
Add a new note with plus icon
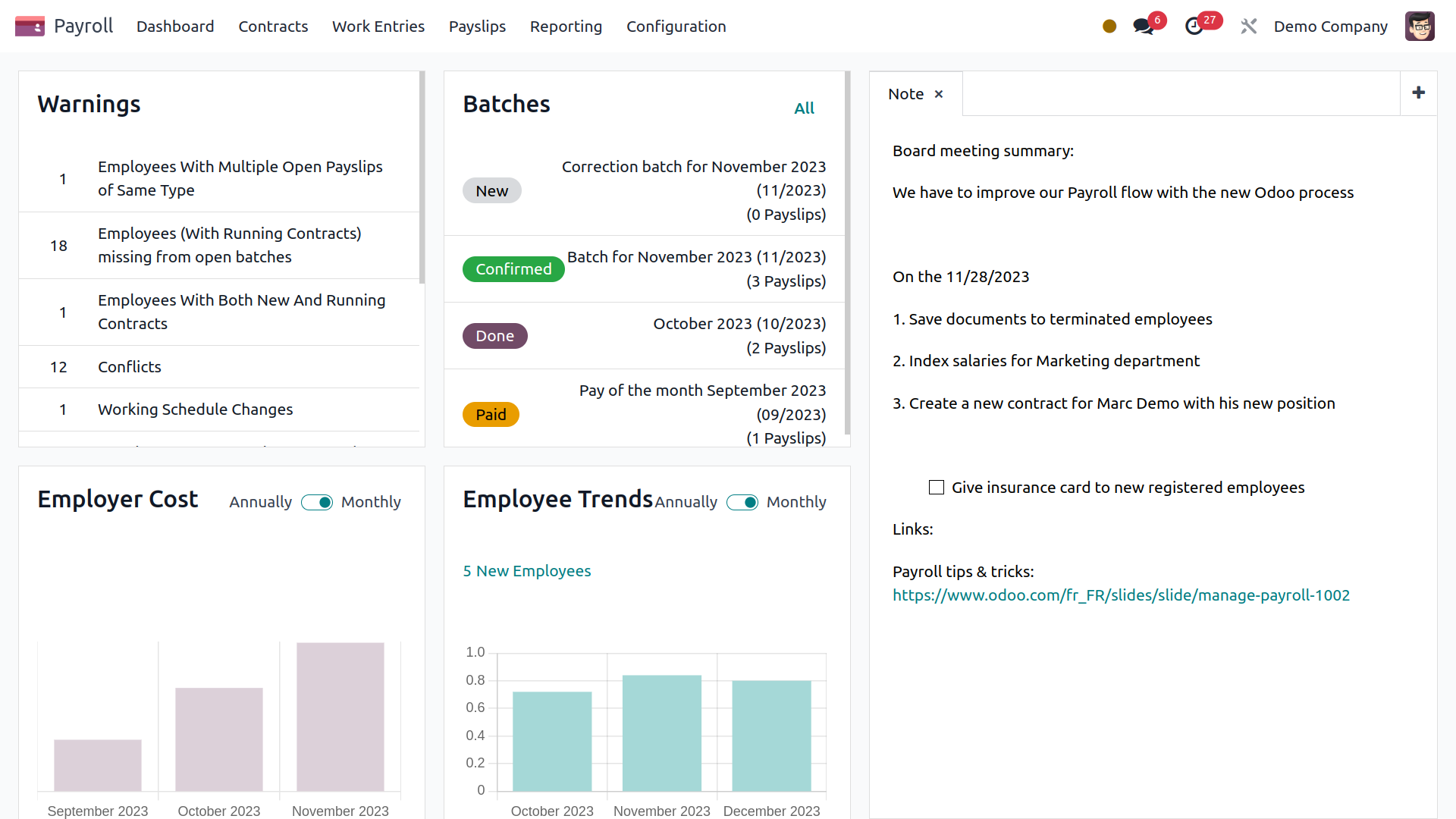pos(1418,93)
